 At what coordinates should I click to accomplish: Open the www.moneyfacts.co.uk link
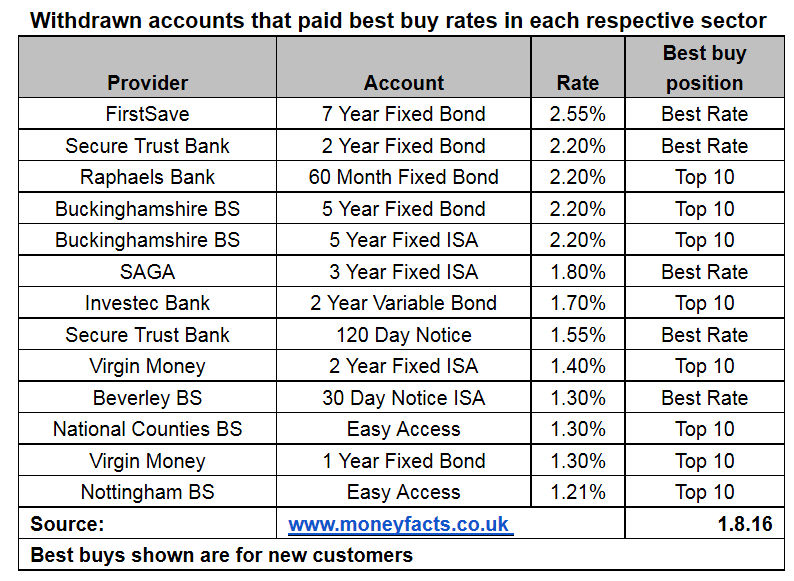pyautogui.click(x=400, y=524)
